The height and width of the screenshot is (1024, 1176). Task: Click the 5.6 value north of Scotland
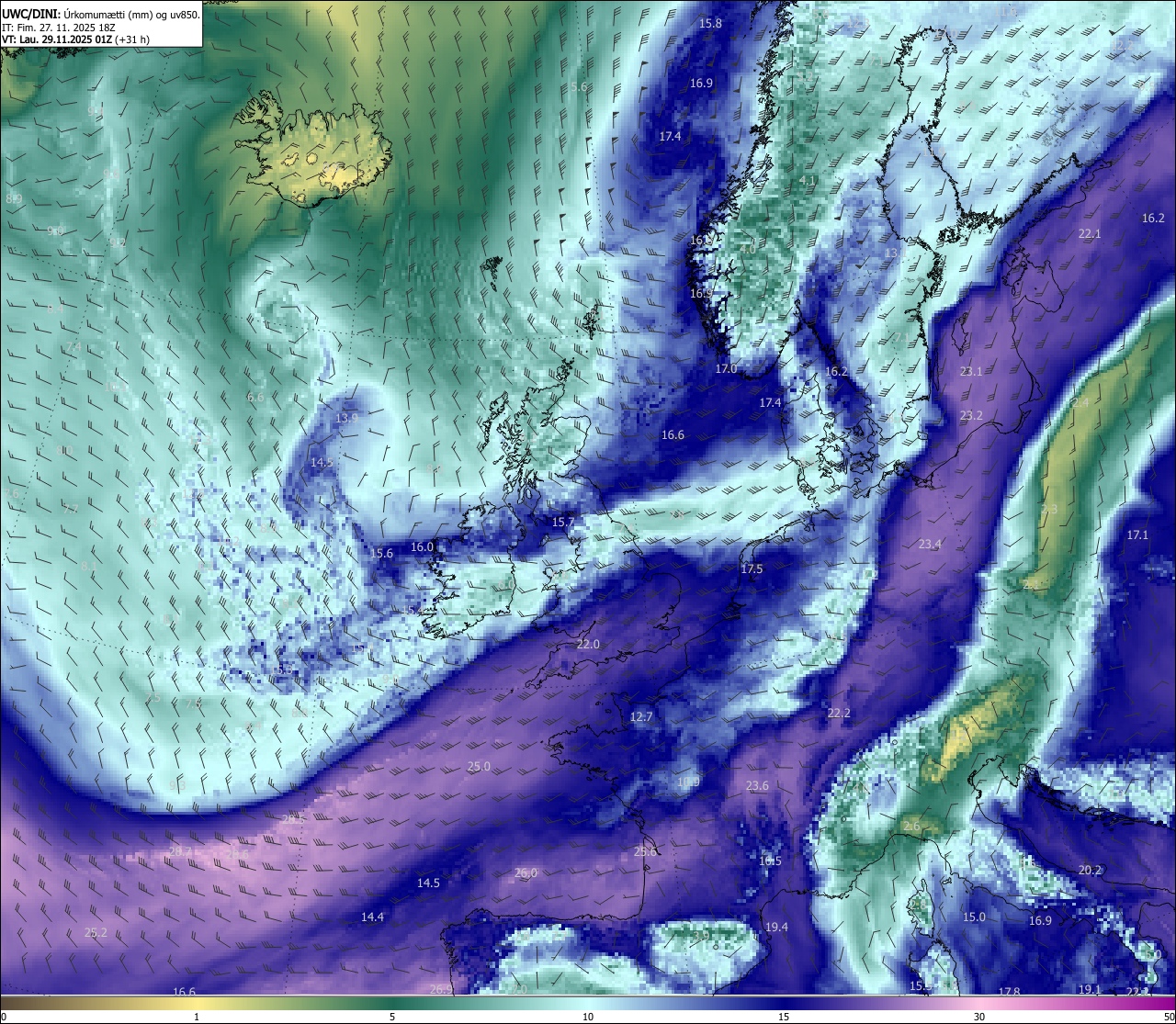click(x=578, y=87)
